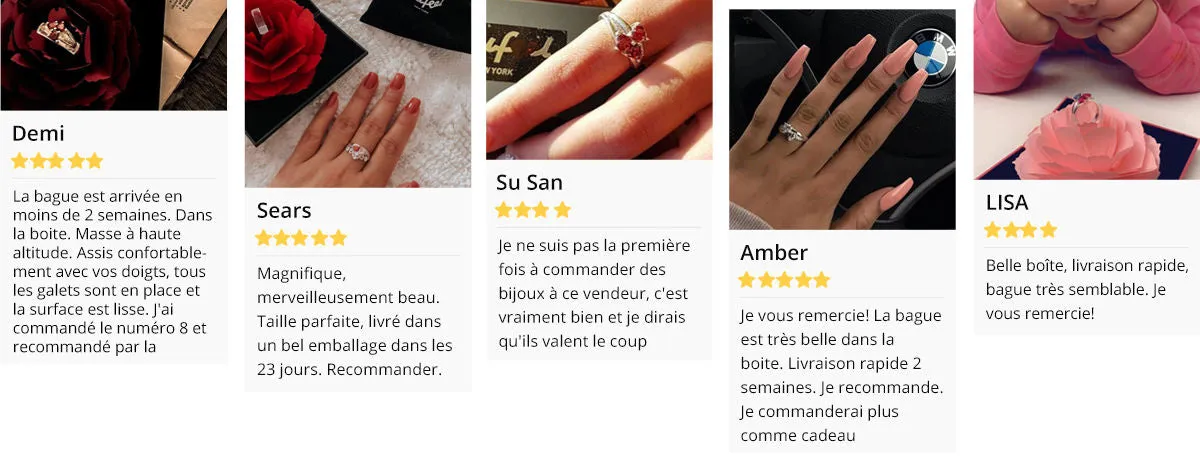
Task: Click Demi's review text about the ring arriving
Action: (111, 271)
